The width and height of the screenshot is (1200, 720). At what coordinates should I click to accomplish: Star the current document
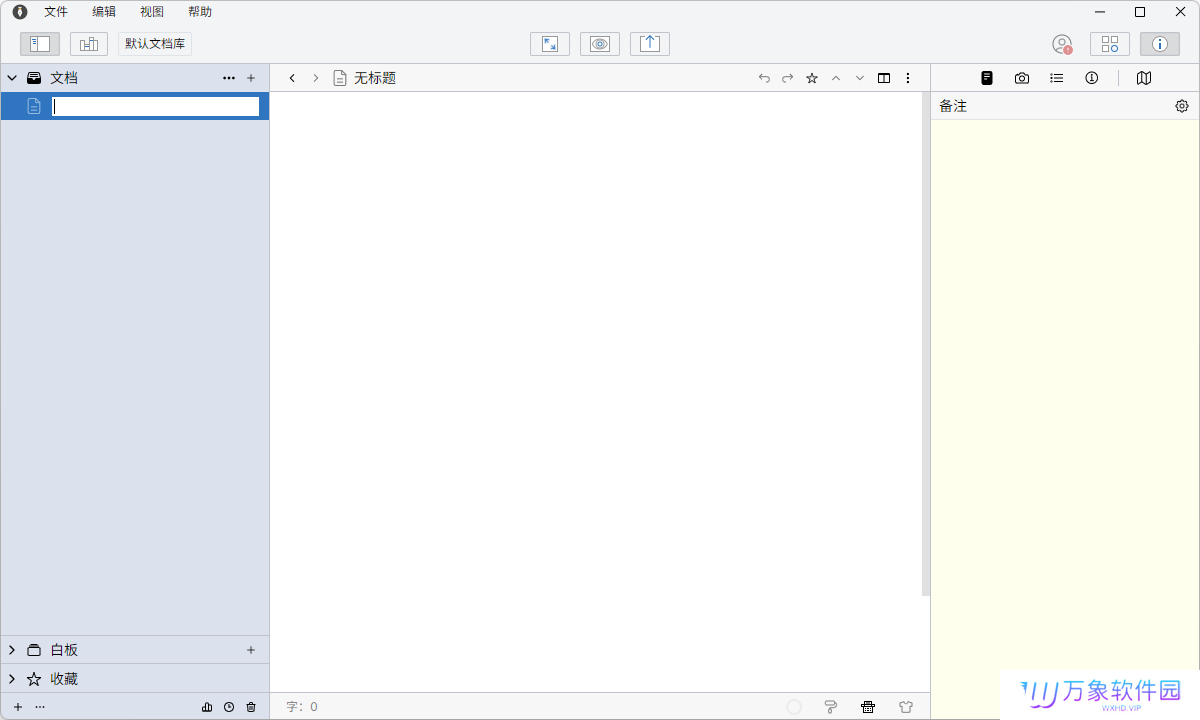pyautogui.click(x=812, y=78)
